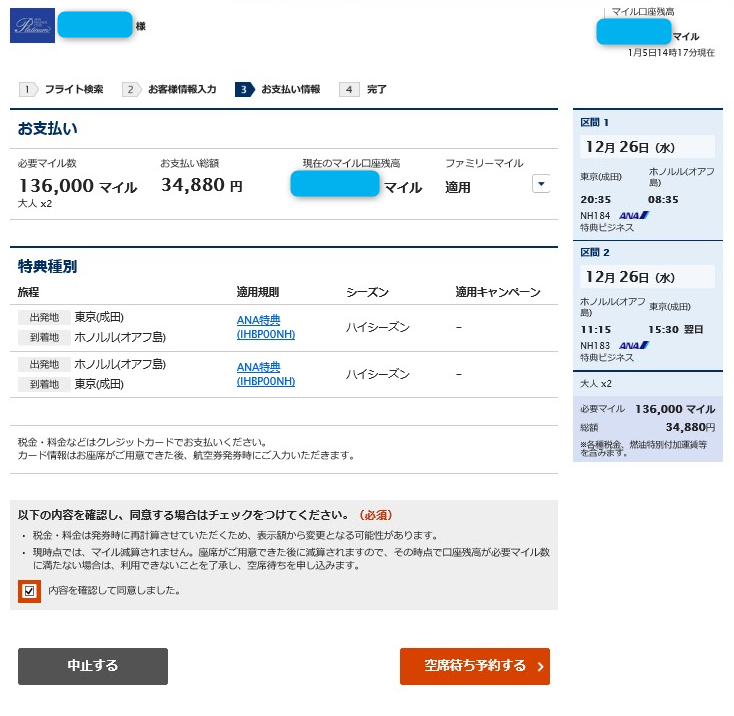
Task: Go to step 1 フライト検索
Action: point(61,89)
